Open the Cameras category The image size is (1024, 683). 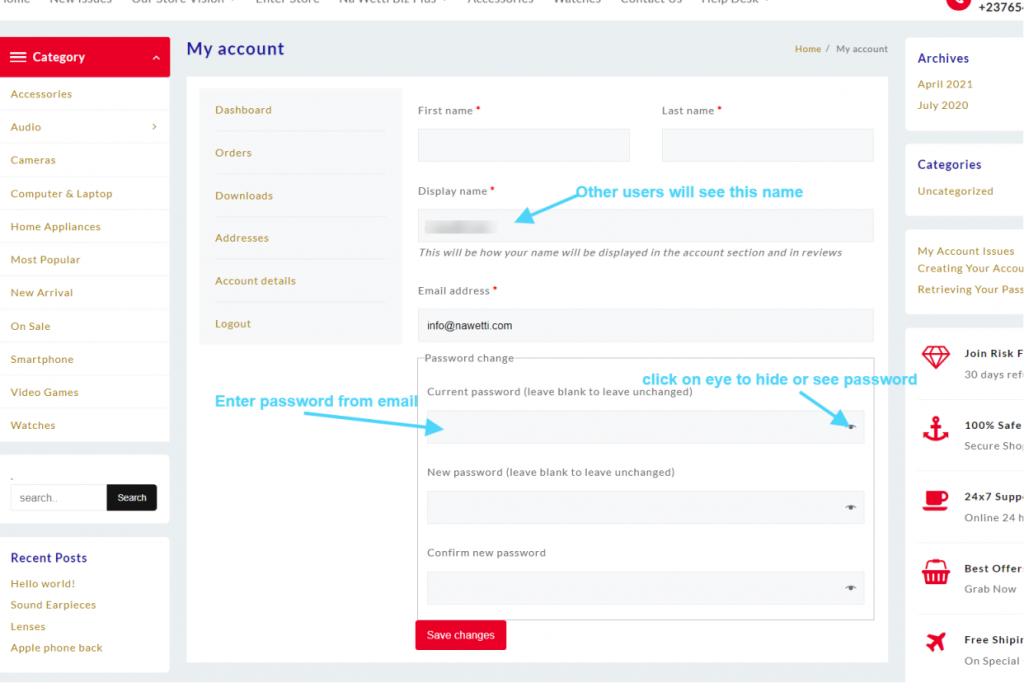click(33, 160)
